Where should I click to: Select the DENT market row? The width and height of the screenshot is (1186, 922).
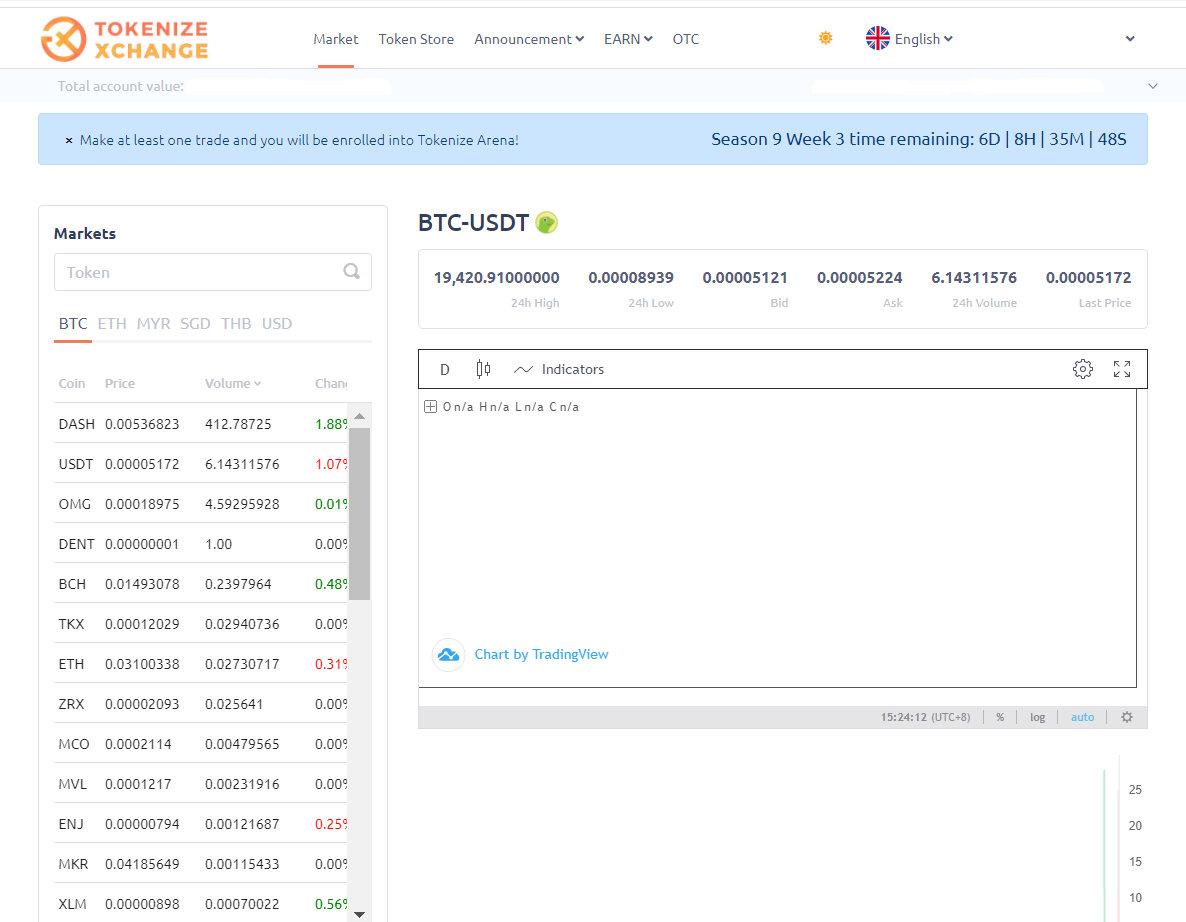[200, 545]
